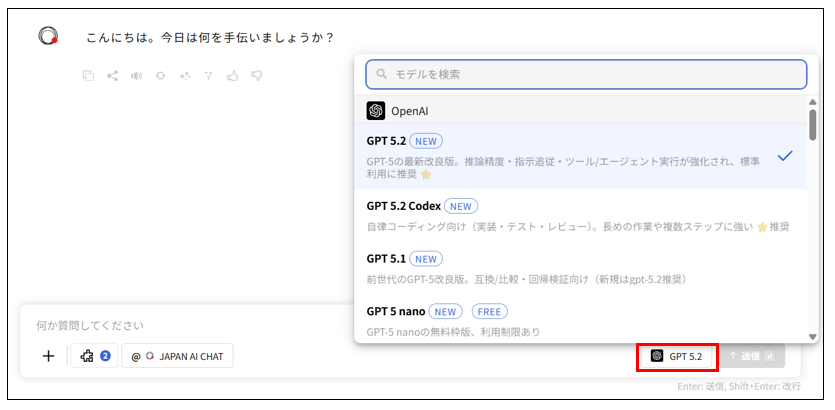Click the copy message icon
The image size is (835, 410).
[89, 75]
